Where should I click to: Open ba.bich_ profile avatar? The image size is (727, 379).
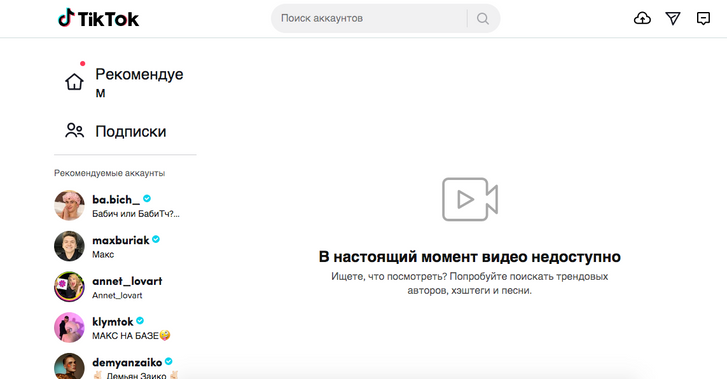click(69, 205)
